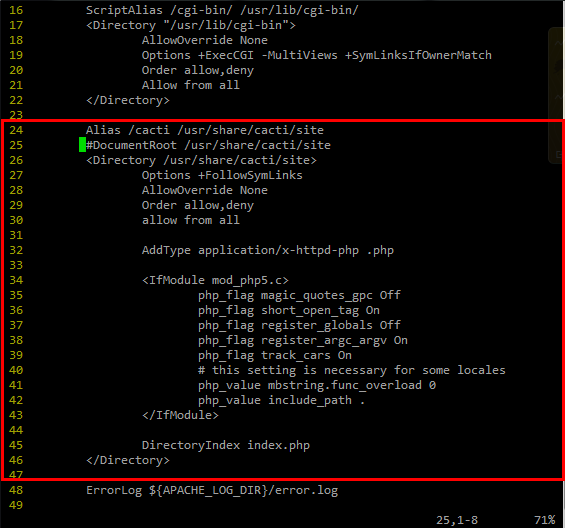Image resolution: width=565 pixels, height=528 pixels.
Task: Click <Directory /usr/share/cacti/site> line
Action: click(201, 160)
